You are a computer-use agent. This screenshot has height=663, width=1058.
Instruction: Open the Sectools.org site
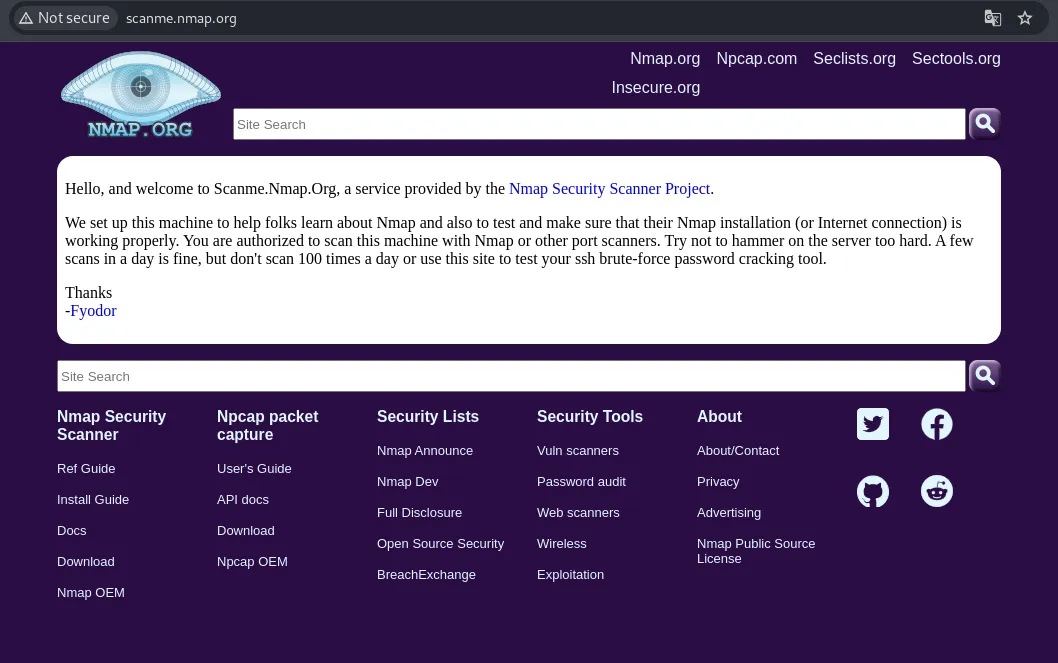[955, 58]
